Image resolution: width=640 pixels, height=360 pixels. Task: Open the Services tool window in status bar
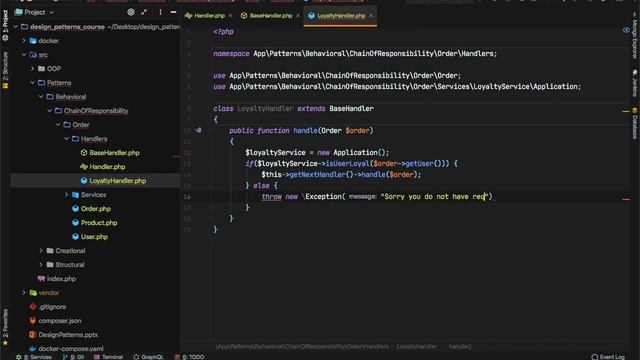coord(34,357)
